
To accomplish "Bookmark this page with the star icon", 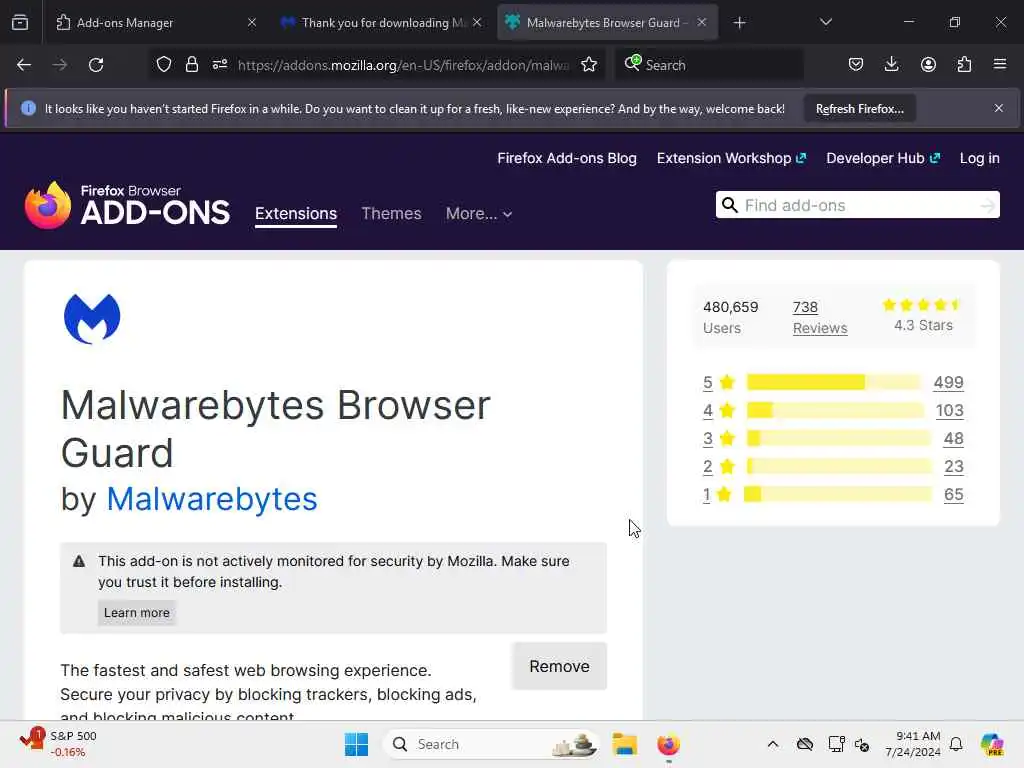I will tap(589, 64).
